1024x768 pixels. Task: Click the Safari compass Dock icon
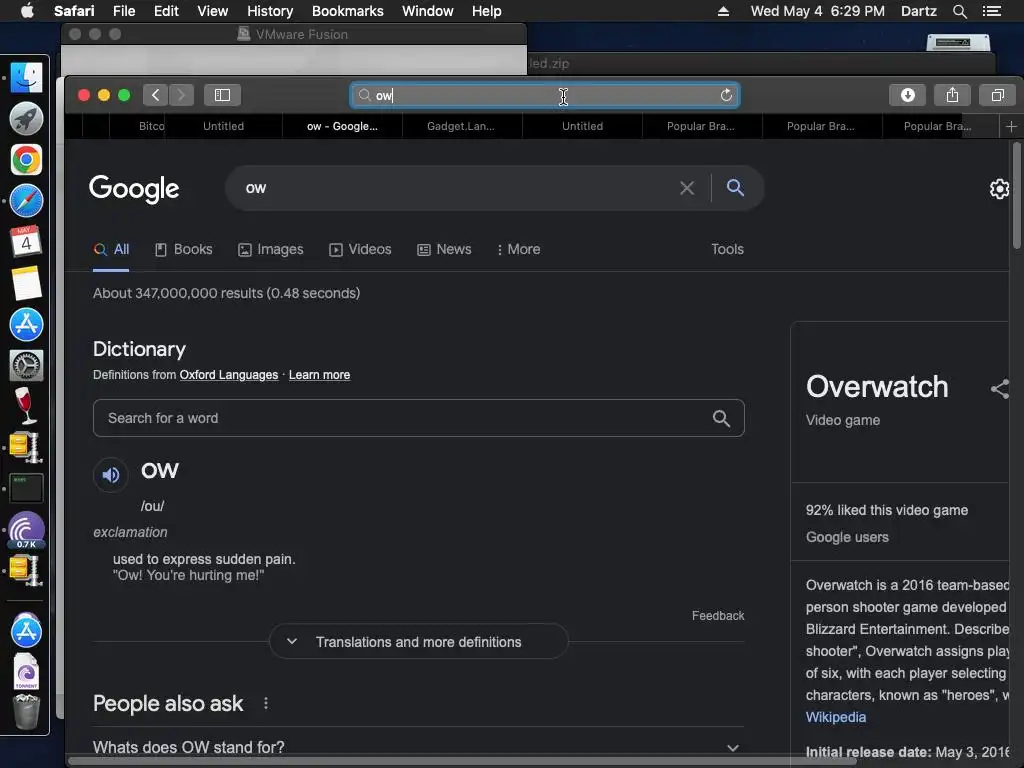26,201
